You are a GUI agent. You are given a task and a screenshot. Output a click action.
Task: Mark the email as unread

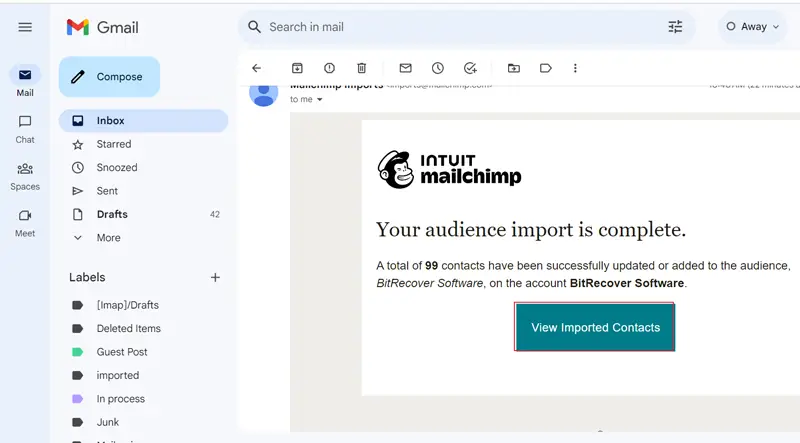point(405,68)
